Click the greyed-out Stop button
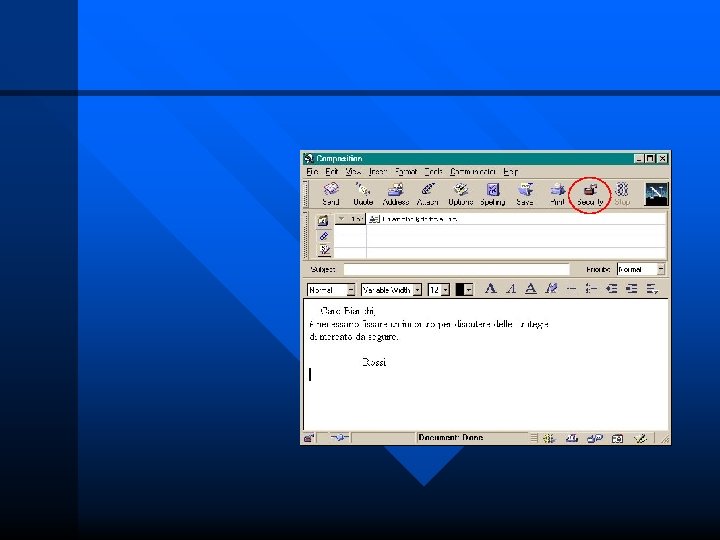 point(622,194)
